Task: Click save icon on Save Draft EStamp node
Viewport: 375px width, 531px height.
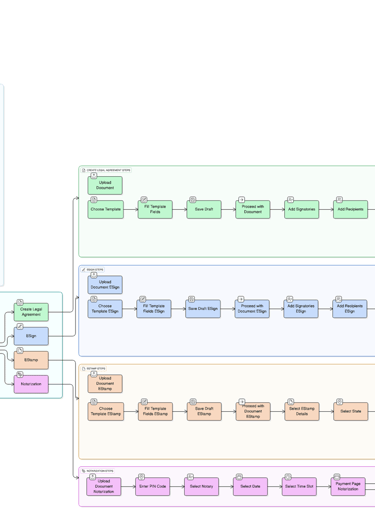Action: point(193,402)
